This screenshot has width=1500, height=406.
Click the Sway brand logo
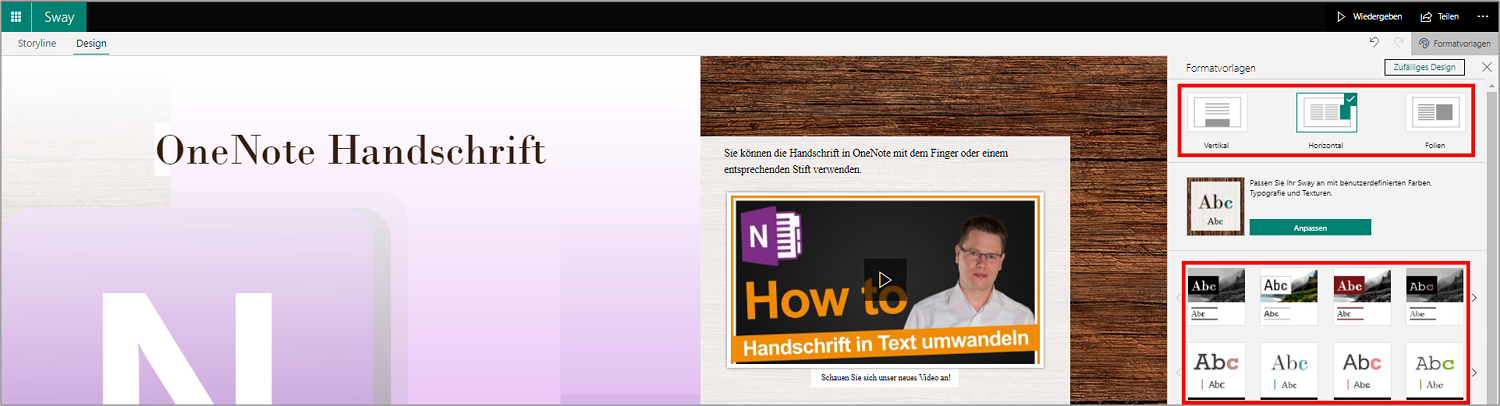pyautogui.click(x=59, y=17)
